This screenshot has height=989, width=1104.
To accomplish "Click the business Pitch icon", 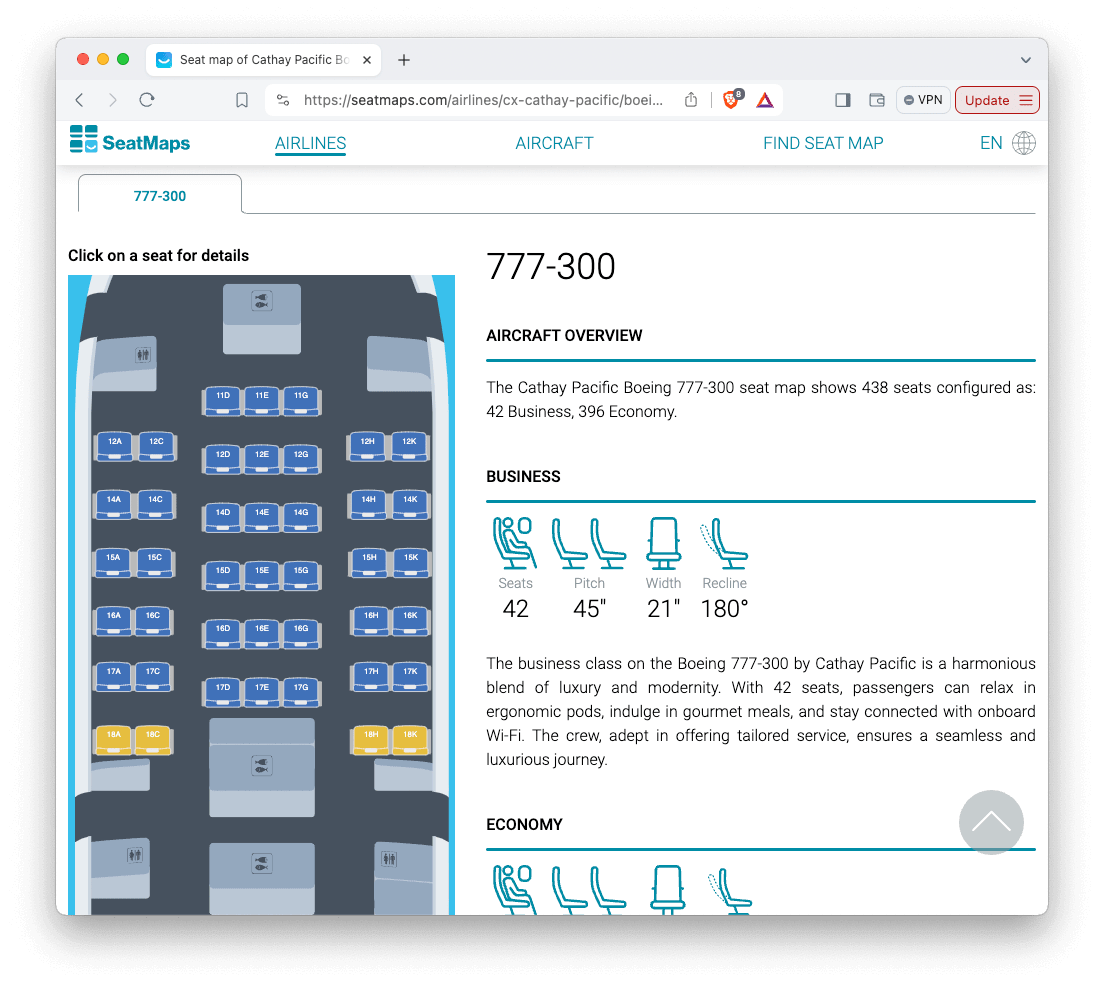I will [x=589, y=543].
